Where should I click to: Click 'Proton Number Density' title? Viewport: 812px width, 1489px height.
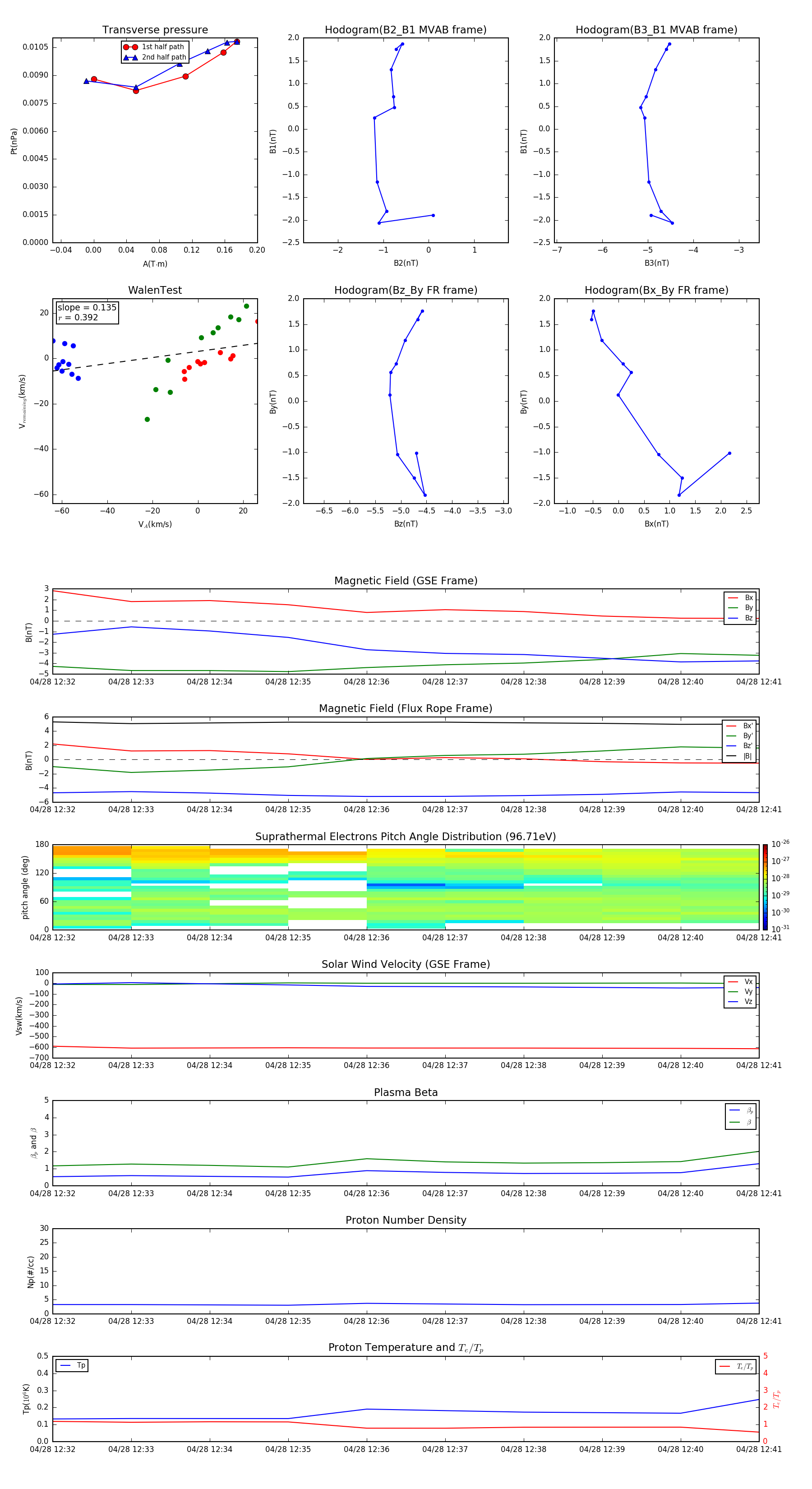[406, 1220]
